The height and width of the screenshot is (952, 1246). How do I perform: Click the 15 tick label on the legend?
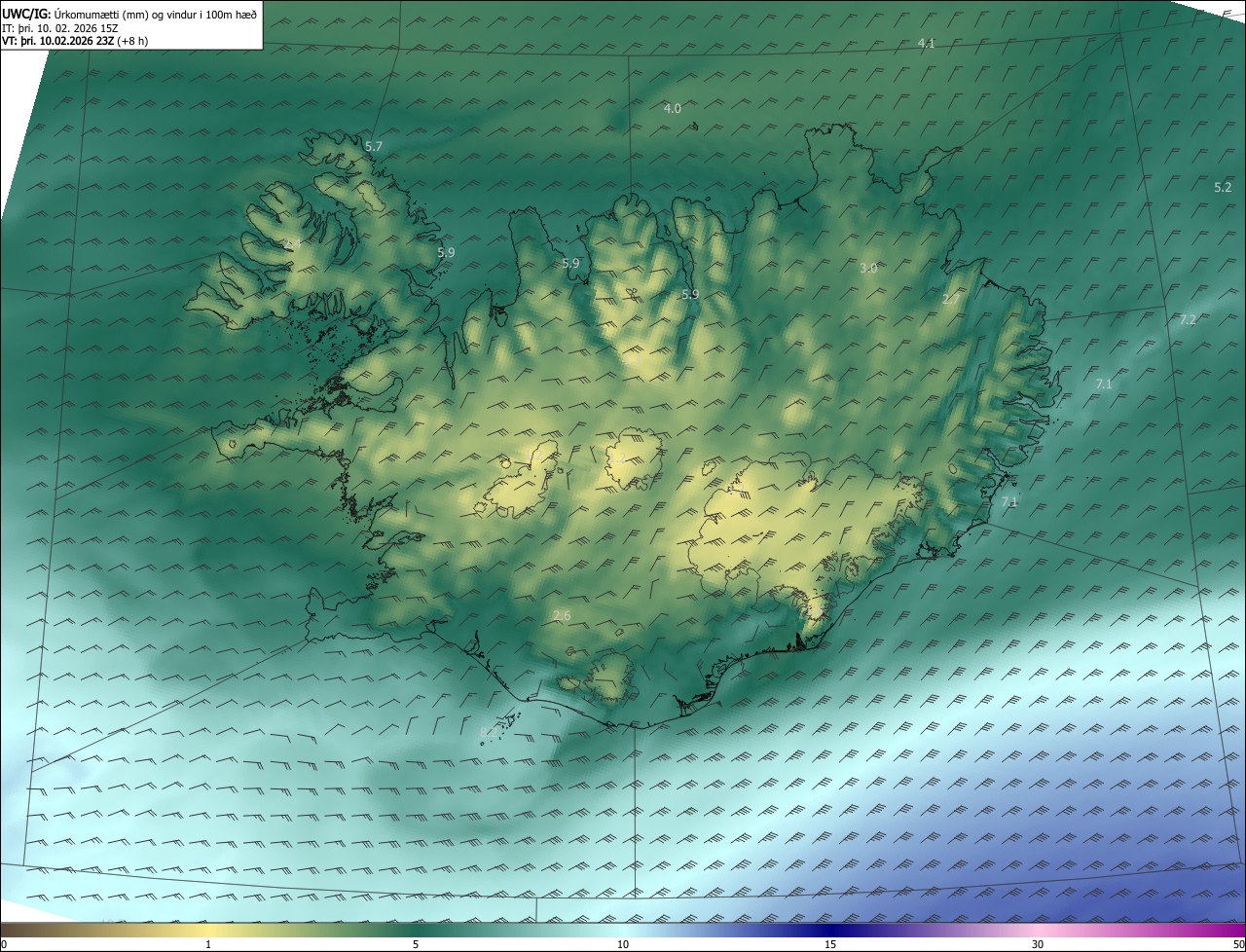[830, 944]
